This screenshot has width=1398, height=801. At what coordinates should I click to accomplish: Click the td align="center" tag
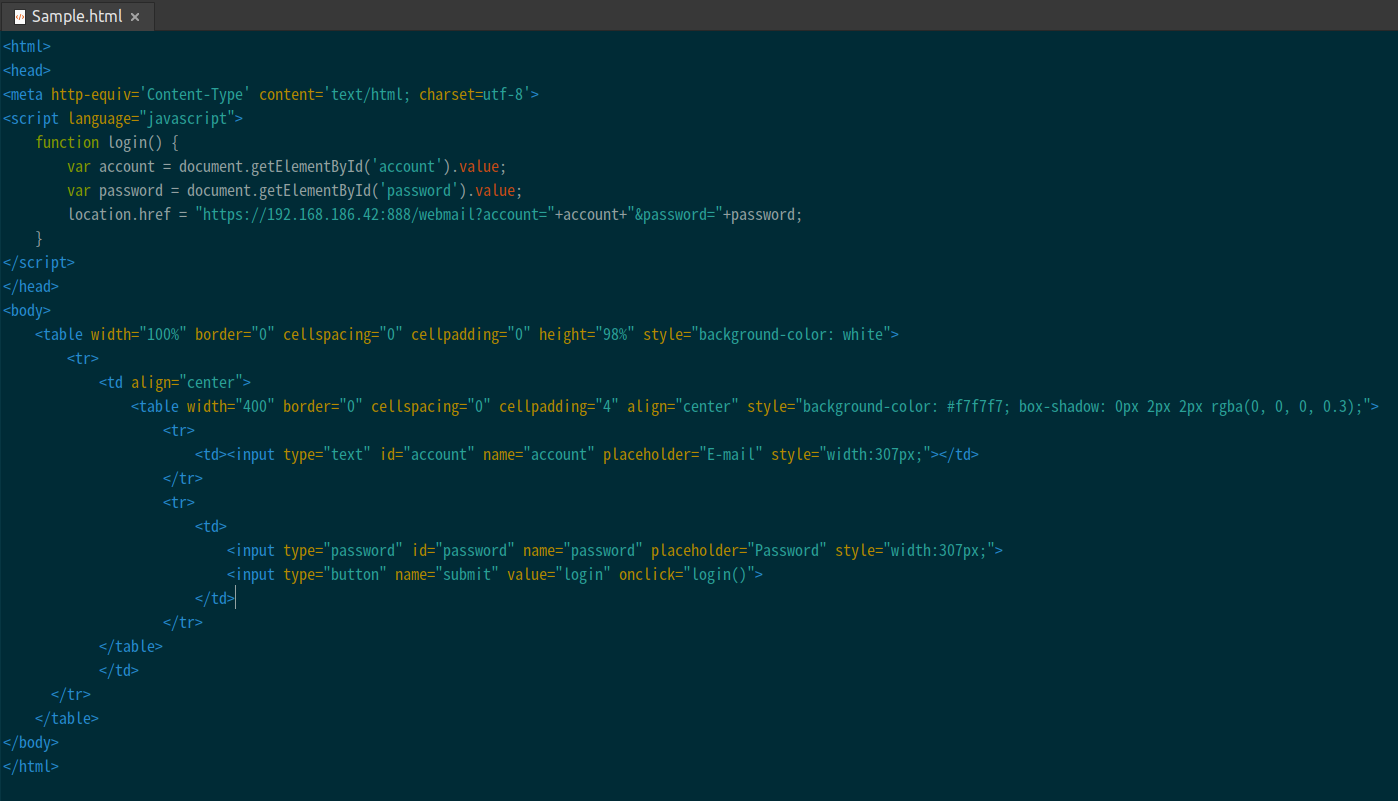pyautogui.click(x=175, y=382)
